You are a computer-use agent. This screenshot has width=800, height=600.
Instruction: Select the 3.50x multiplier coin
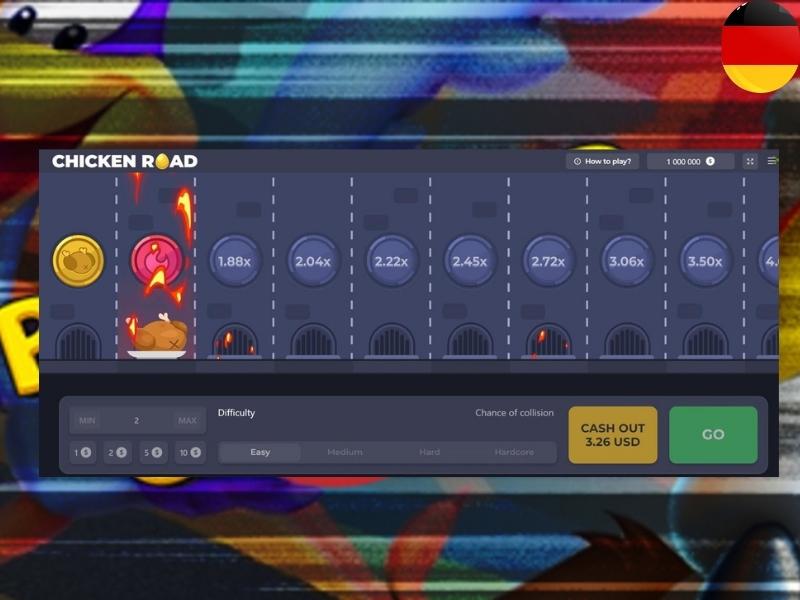coord(705,261)
